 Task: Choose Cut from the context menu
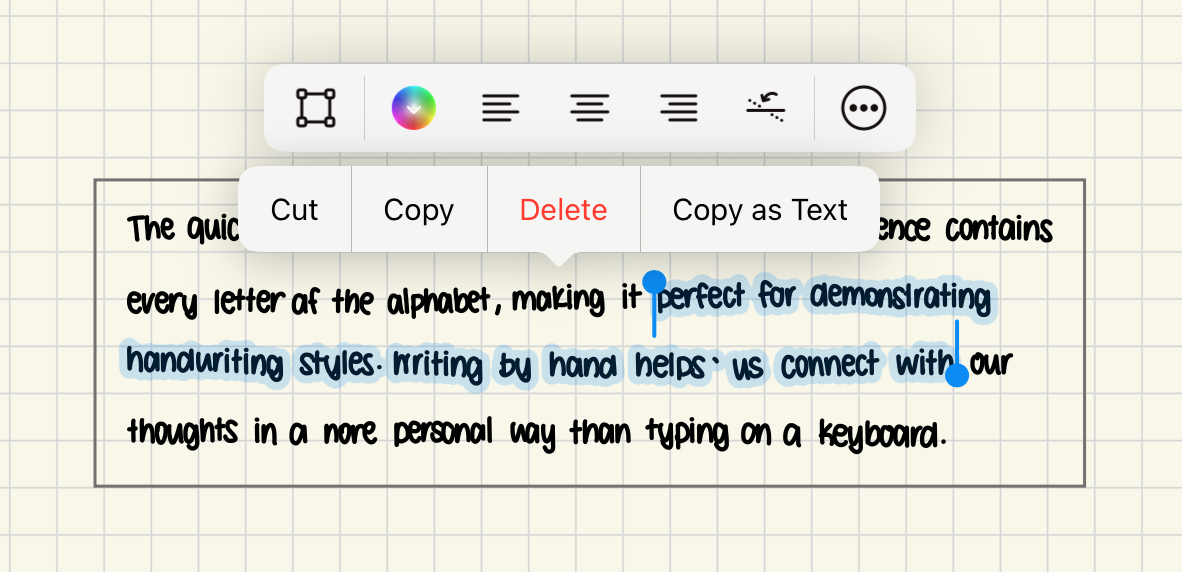(294, 210)
